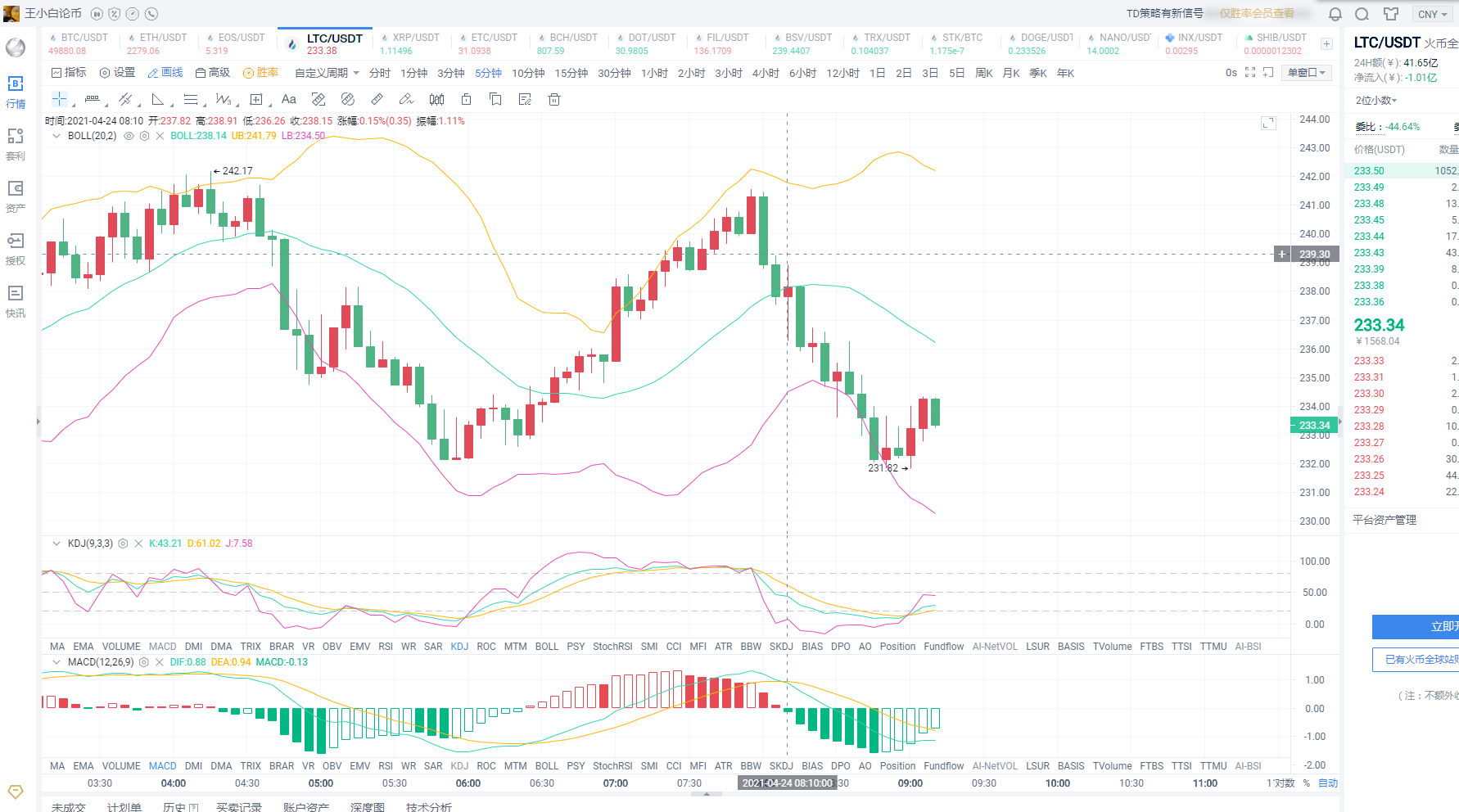Toggle 对数 logarithmic scale
The width and height of the screenshot is (1459, 812).
tap(1285, 783)
